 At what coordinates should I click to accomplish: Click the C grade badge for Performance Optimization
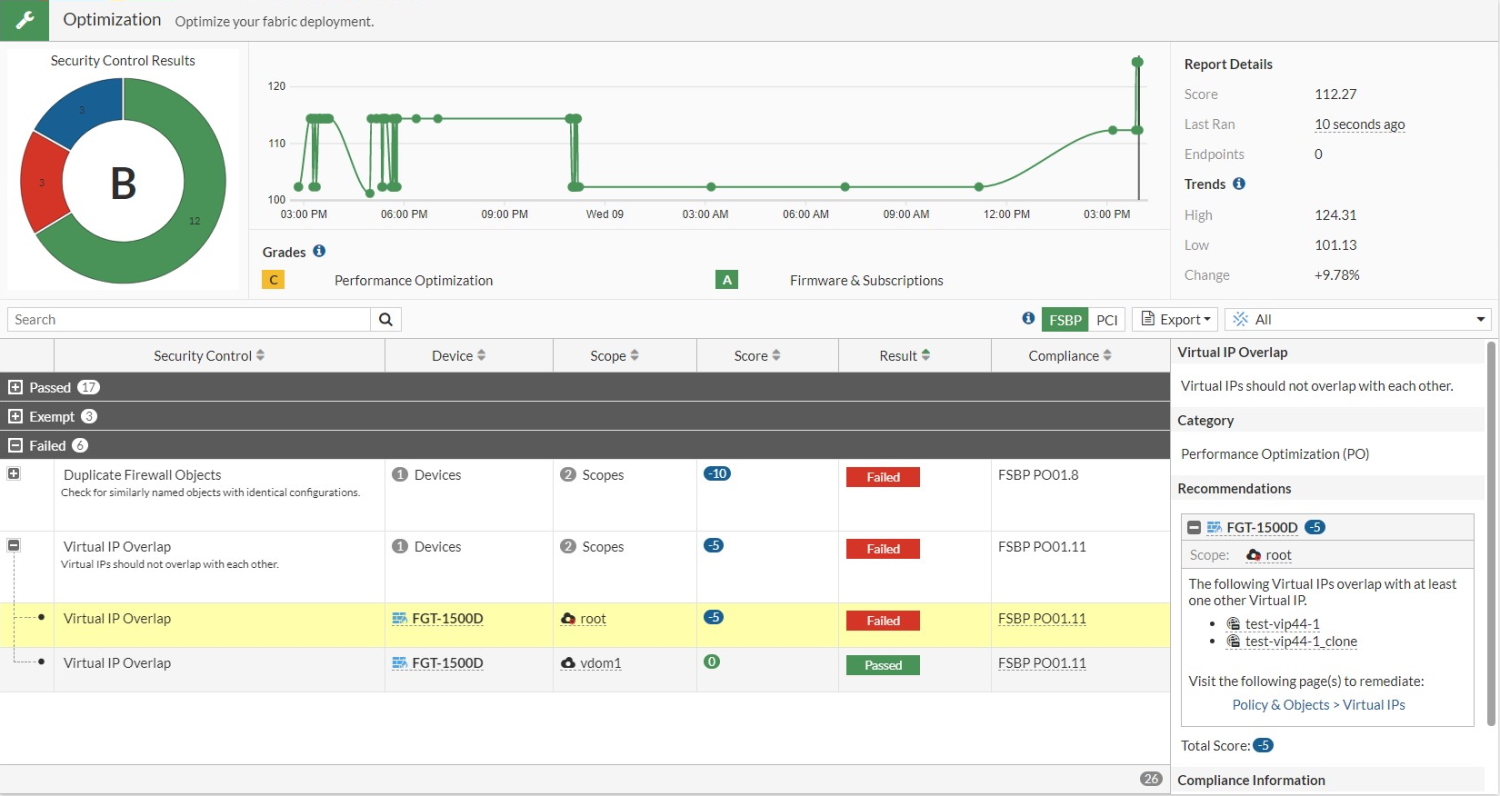(273, 280)
